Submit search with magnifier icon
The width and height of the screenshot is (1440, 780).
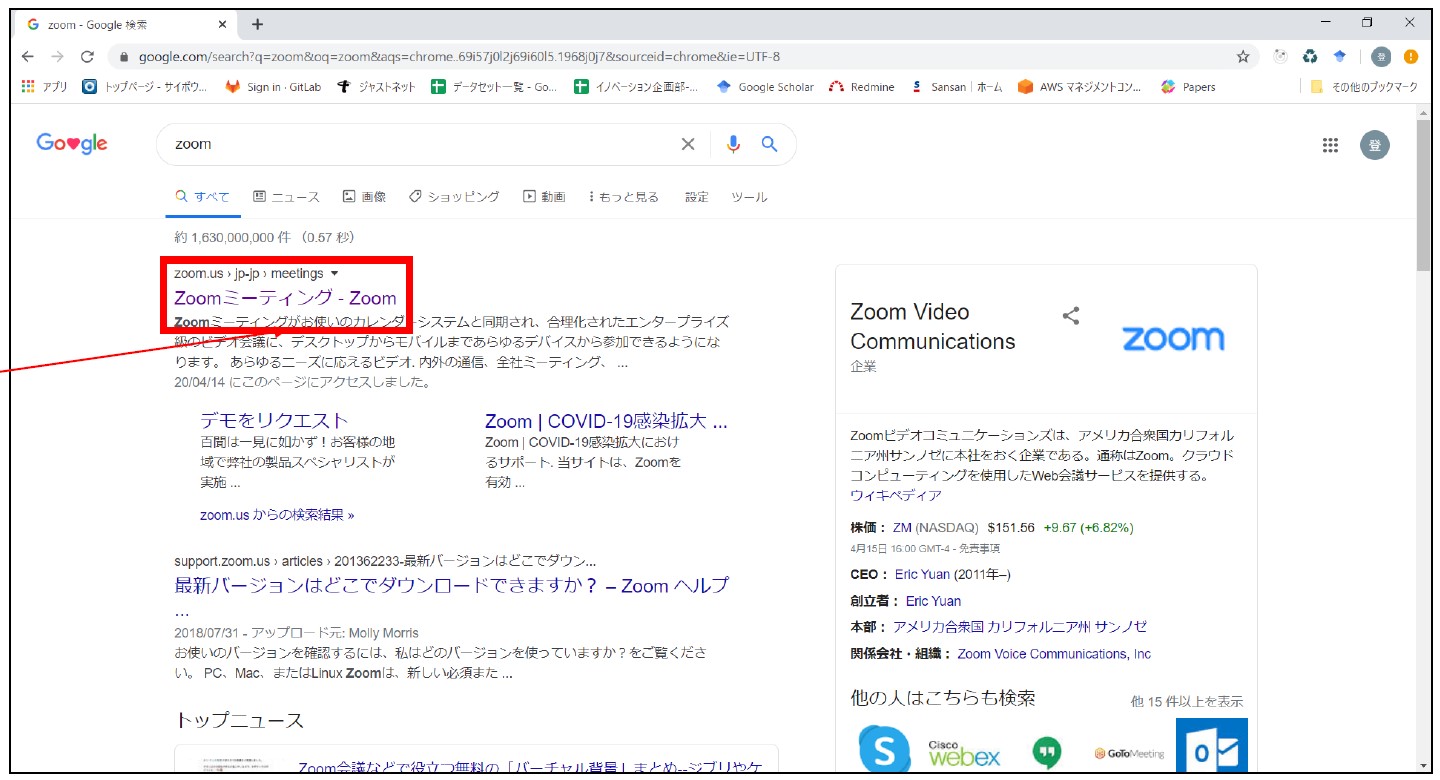coord(769,144)
